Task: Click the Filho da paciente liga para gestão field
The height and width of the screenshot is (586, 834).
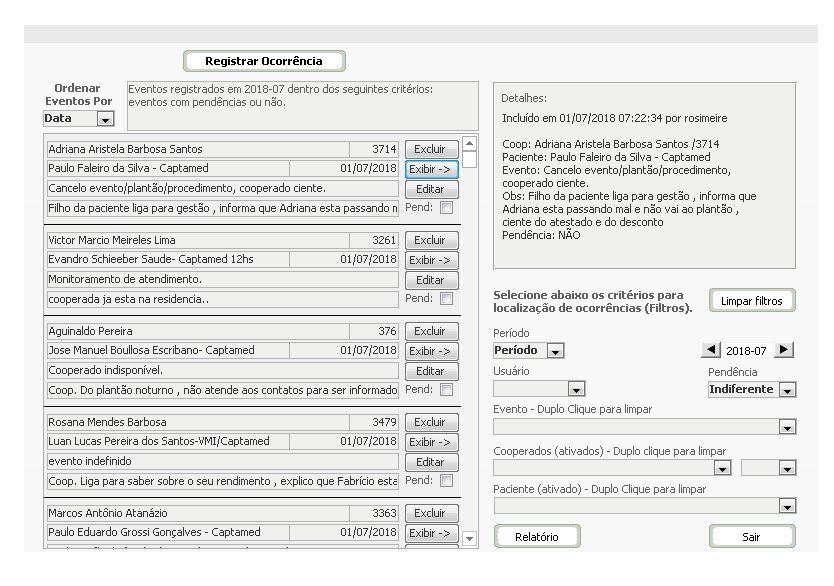Action: coord(222,208)
